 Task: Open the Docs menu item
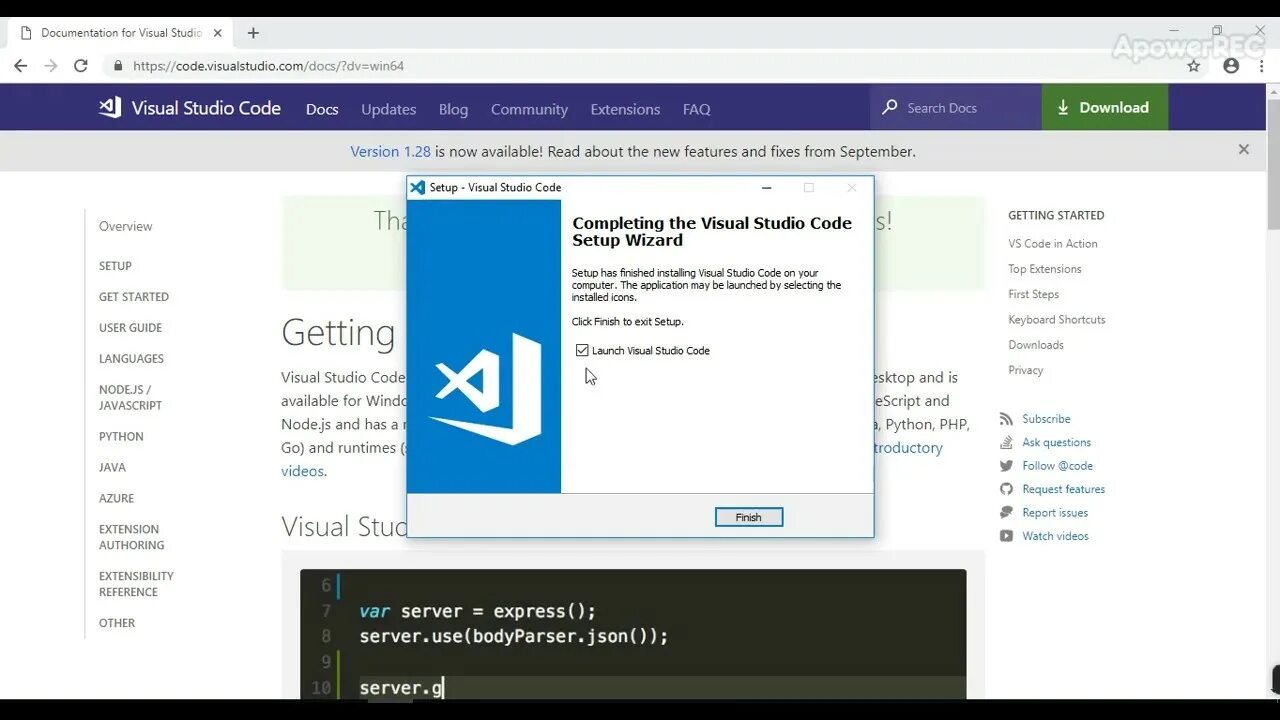pyautogui.click(x=322, y=109)
